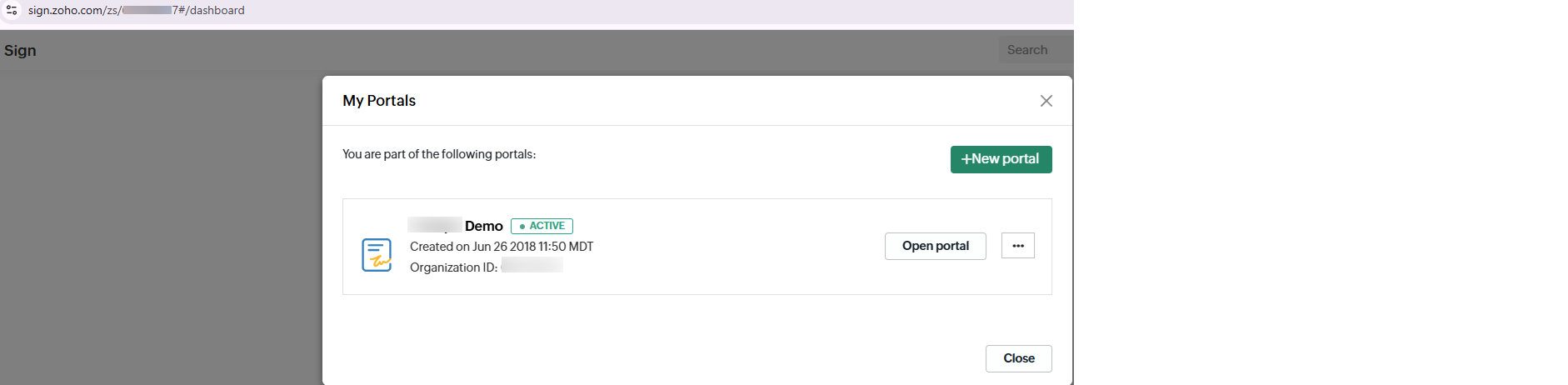Click the blurred name before Demo
The width and height of the screenshot is (1568, 385).
[x=434, y=225]
